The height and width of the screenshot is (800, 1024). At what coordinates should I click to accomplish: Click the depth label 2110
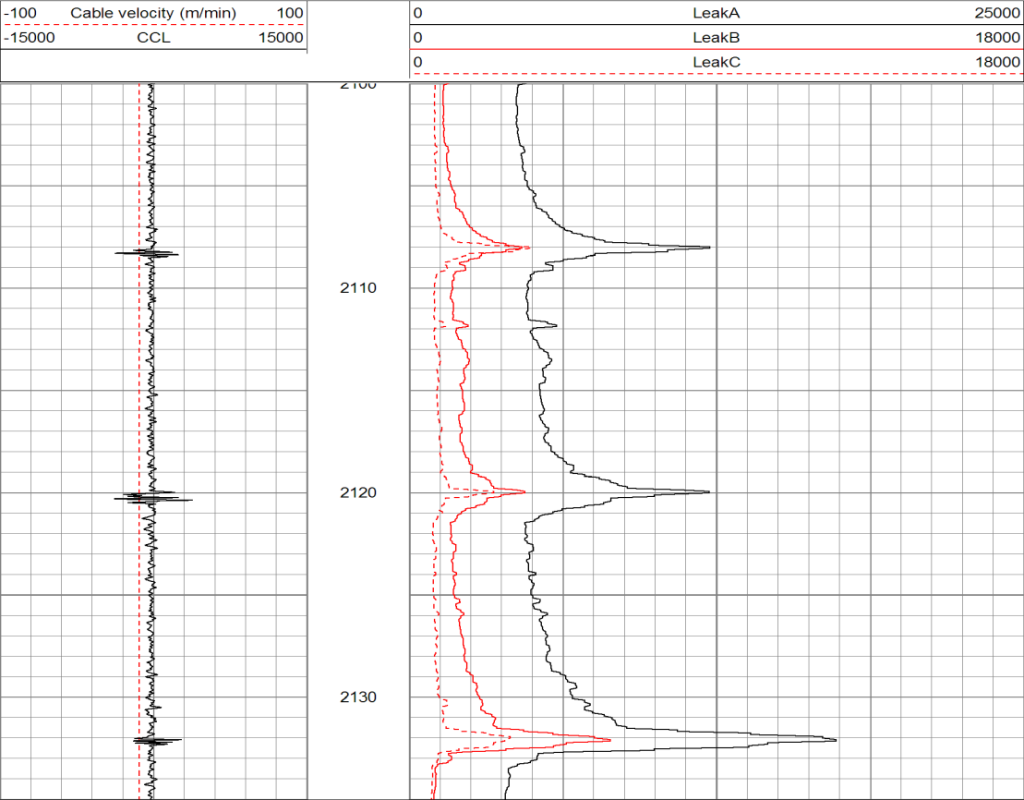click(x=357, y=288)
